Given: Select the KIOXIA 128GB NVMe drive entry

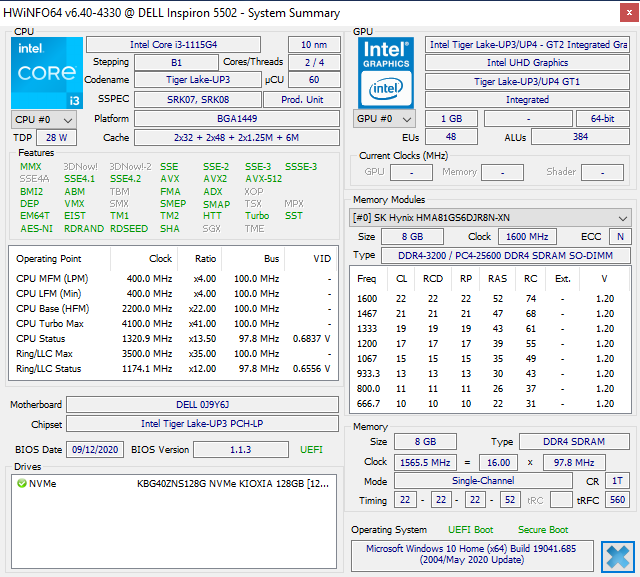Looking at the screenshot, I should point(230,484).
